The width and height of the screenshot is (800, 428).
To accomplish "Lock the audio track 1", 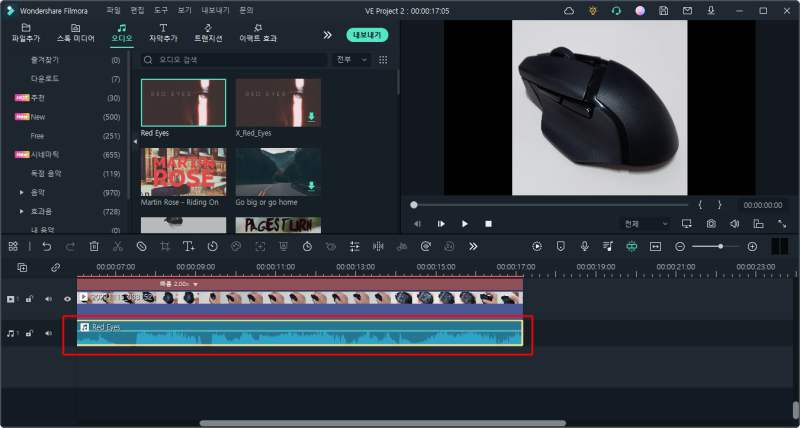I will tap(30, 334).
